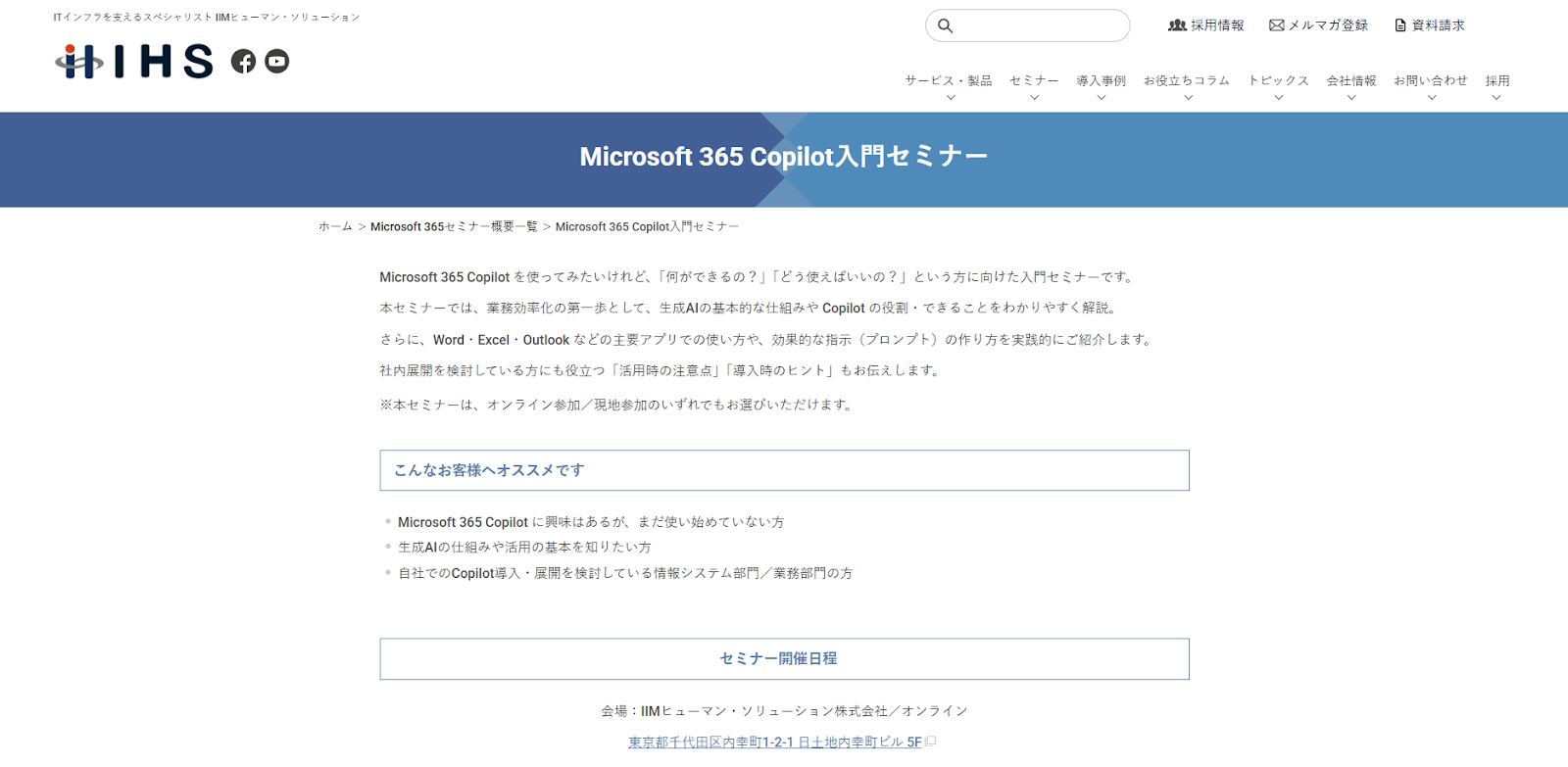Go to ホーム breadcrumb link
The image size is (1568, 767).
pyautogui.click(x=335, y=226)
